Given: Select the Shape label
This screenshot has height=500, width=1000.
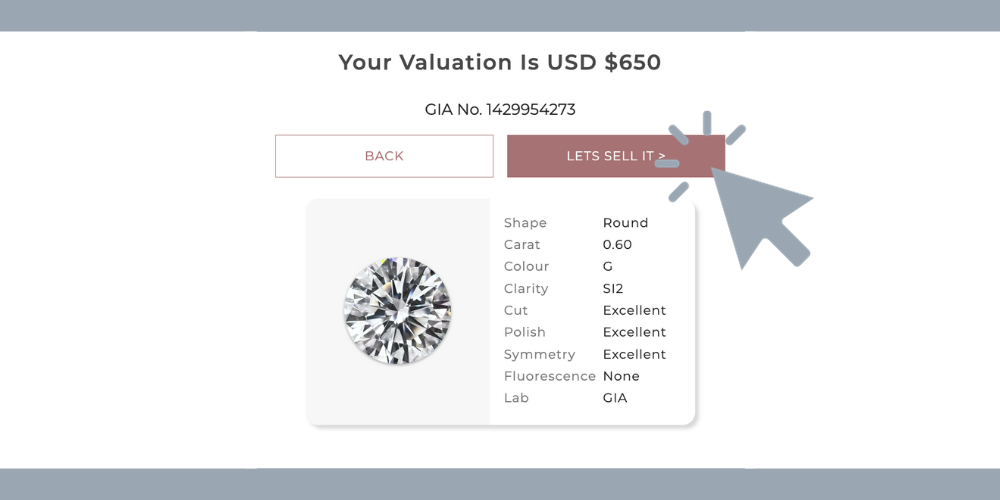Looking at the screenshot, I should (x=525, y=223).
